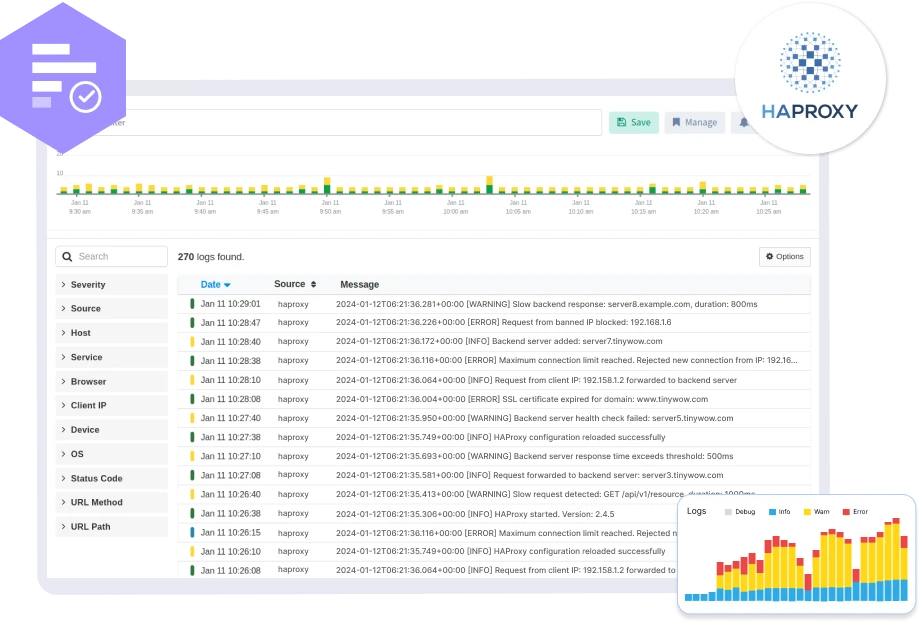Screen dimensions: 921x623
Task: Expand the Client IP facet
Action: tap(112, 406)
